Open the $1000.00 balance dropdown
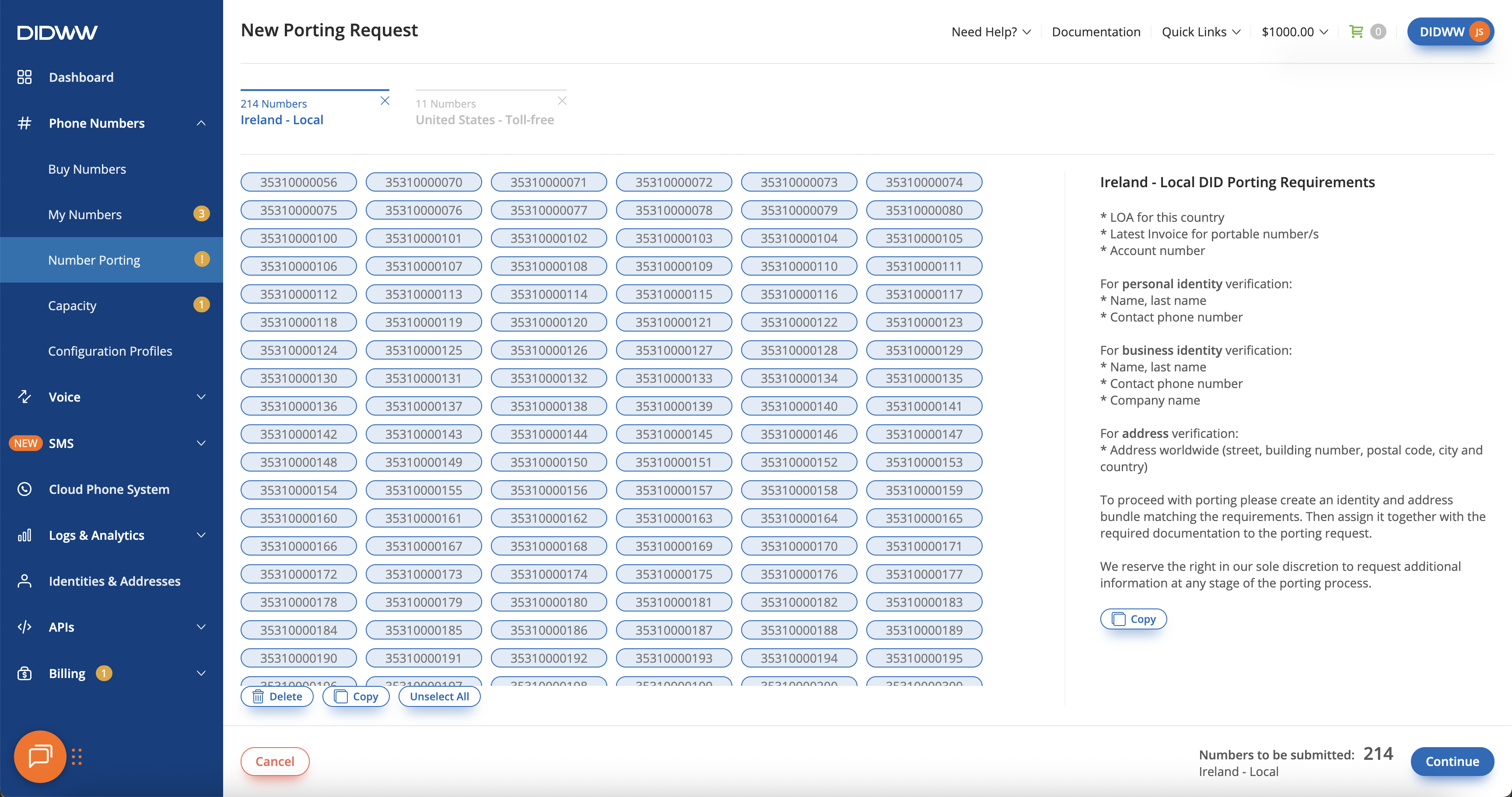This screenshot has width=1512, height=797. pos(1294,31)
